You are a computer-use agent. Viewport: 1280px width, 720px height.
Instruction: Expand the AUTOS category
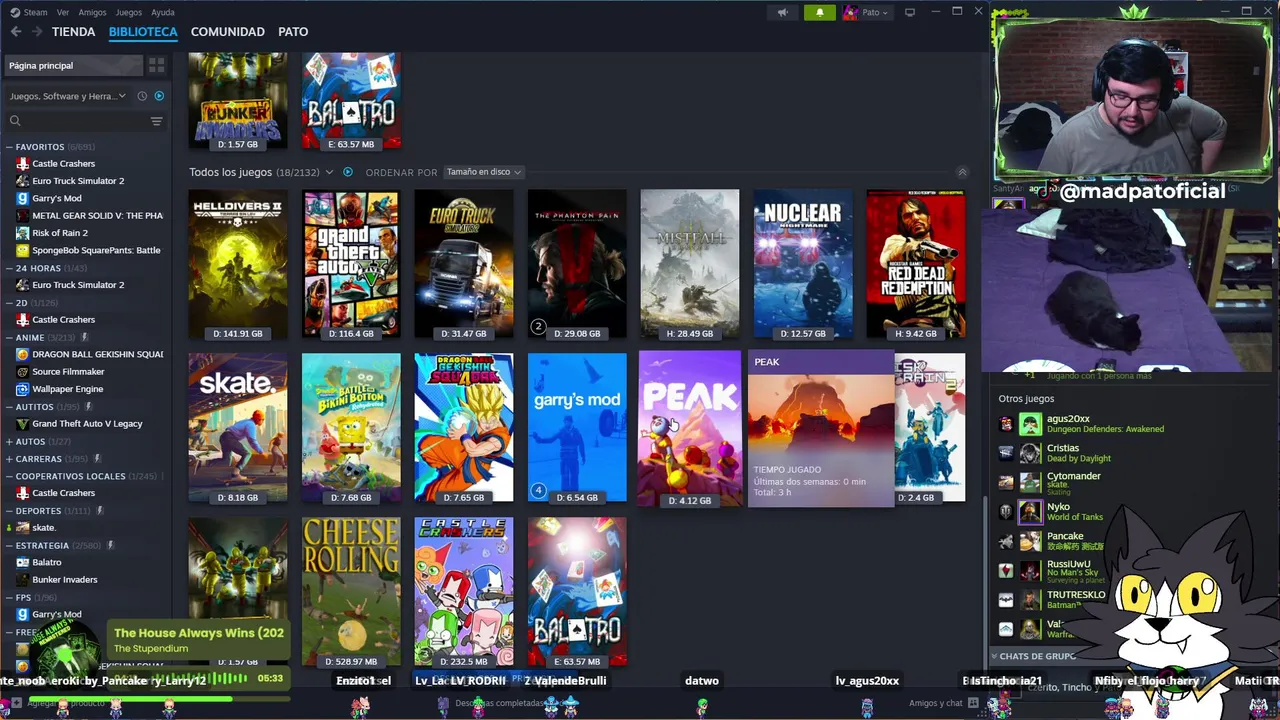click(x=9, y=441)
